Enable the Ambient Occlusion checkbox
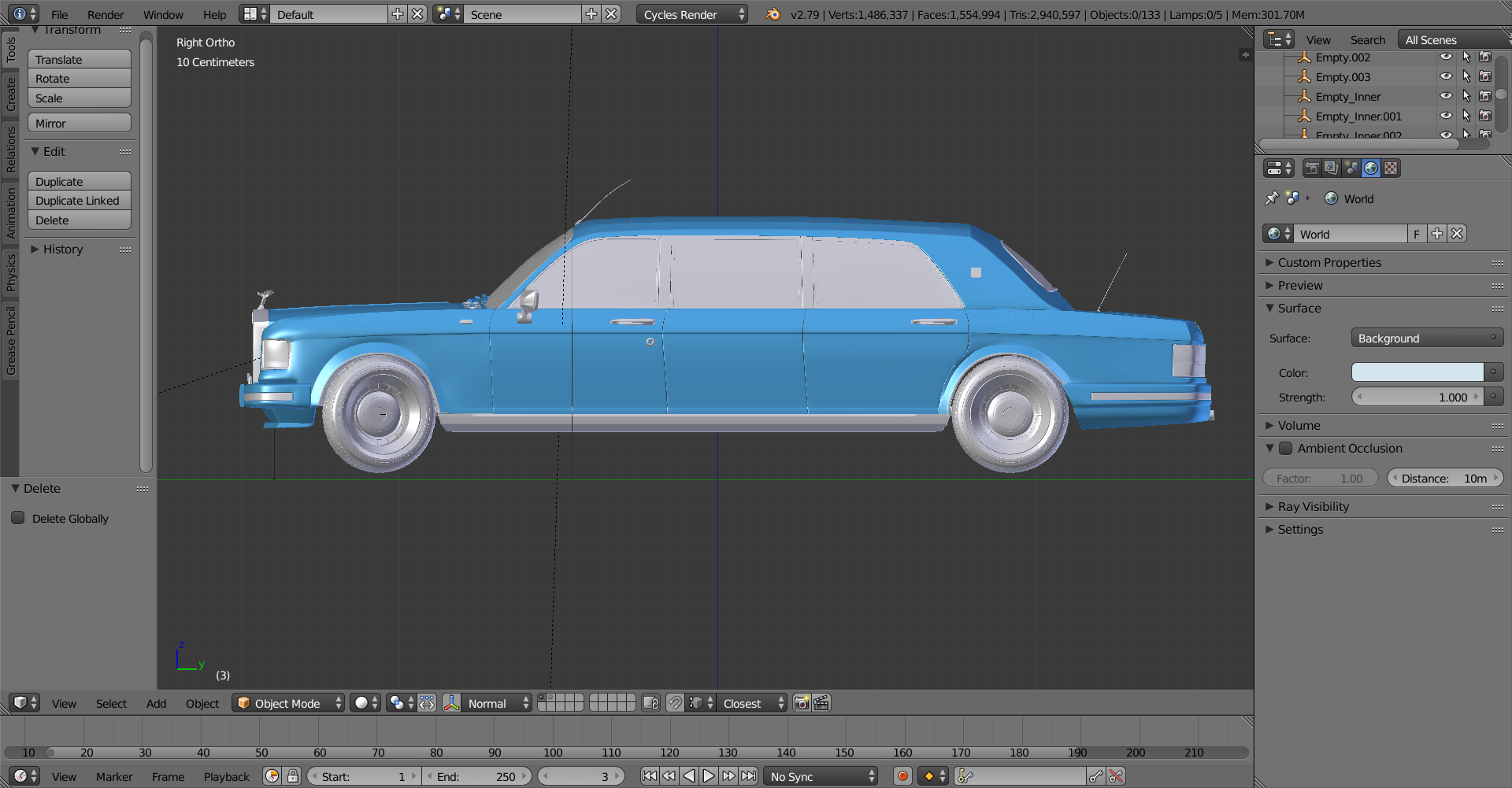The width and height of the screenshot is (1512, 788). point(1285,448)
